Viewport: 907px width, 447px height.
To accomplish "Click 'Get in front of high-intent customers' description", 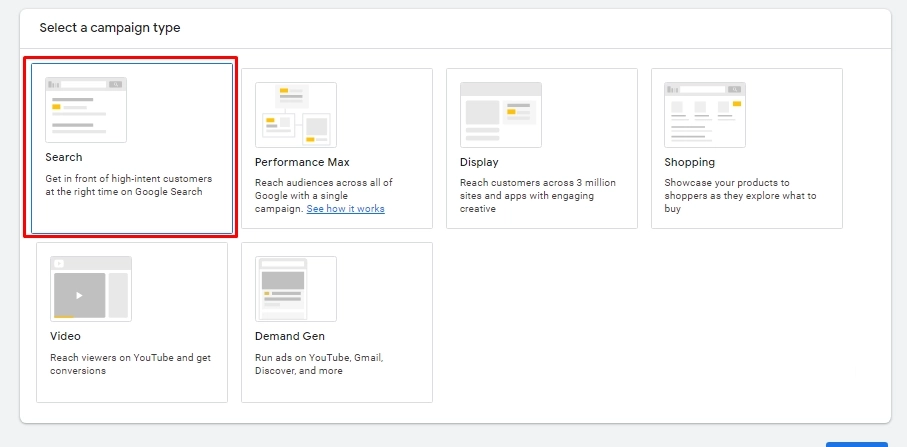I will (x=128, y=185).
